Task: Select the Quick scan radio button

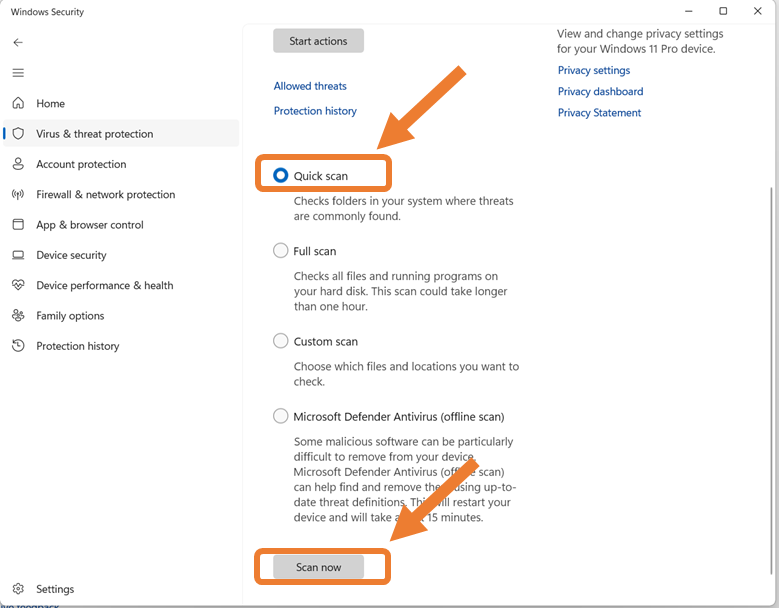Action: point(281,175)
